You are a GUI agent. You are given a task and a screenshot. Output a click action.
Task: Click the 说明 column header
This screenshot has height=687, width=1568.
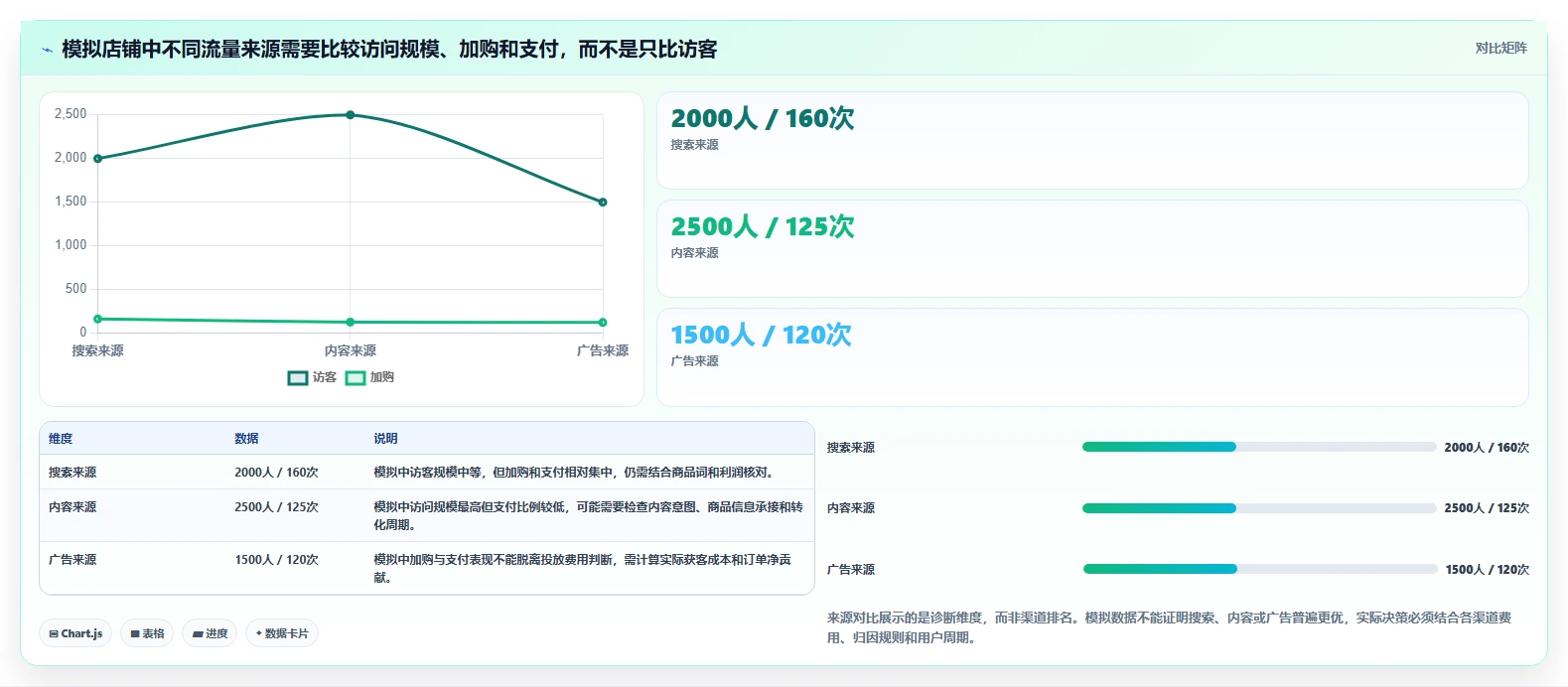pos(385,439)
